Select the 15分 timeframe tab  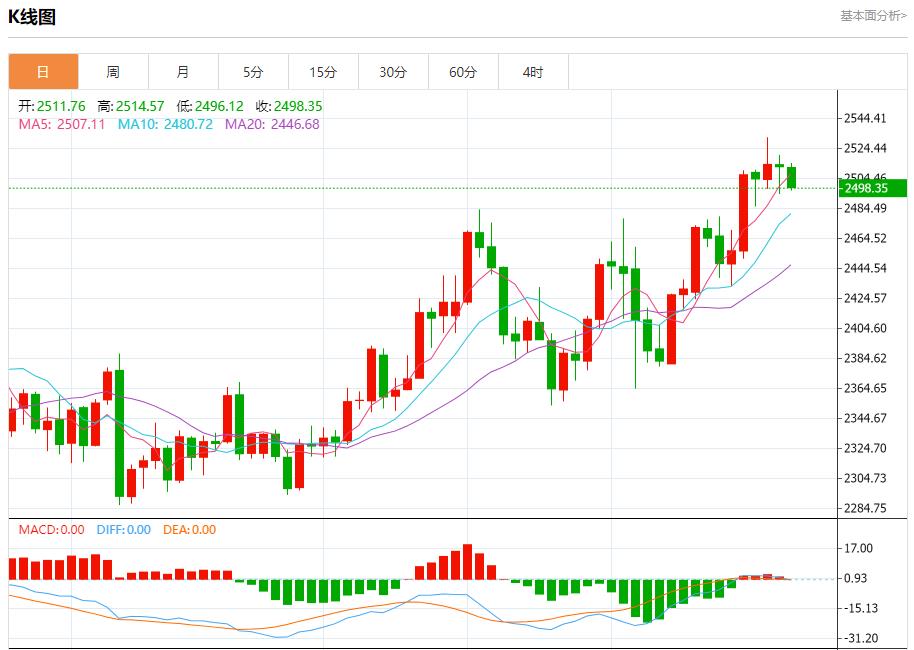(323, 72)
